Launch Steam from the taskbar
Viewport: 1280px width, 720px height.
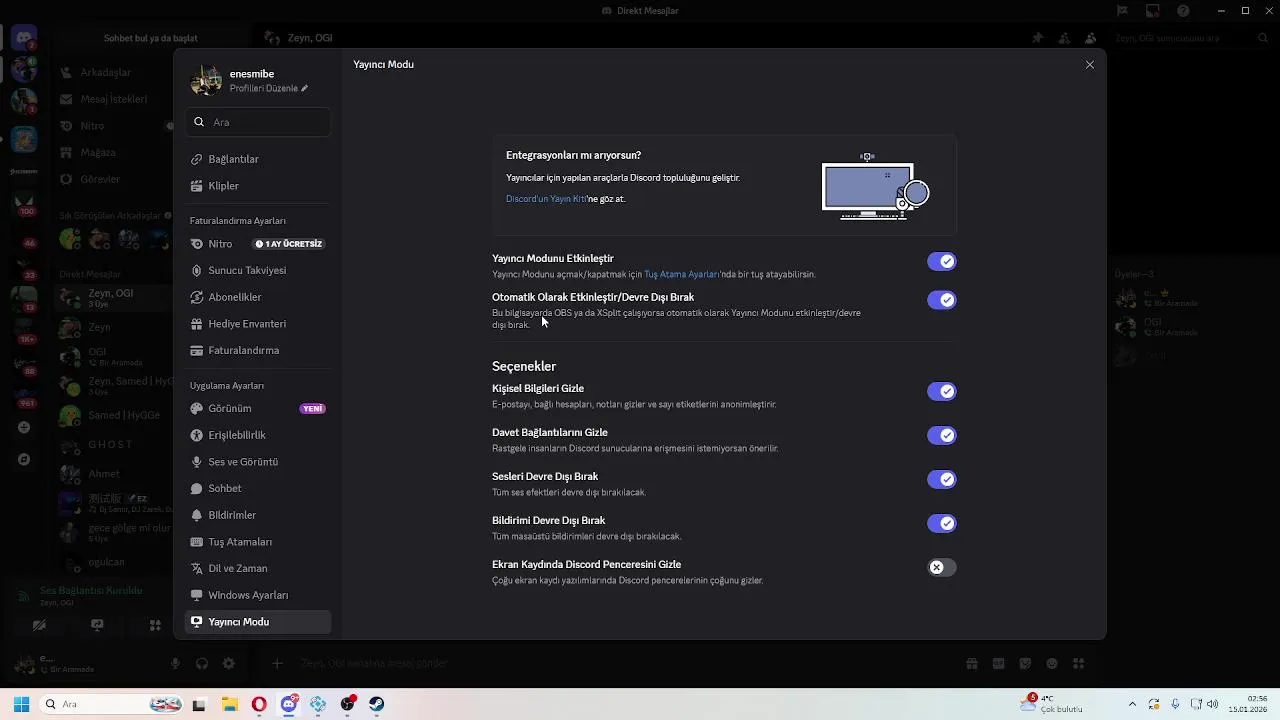tap(377, 704)
